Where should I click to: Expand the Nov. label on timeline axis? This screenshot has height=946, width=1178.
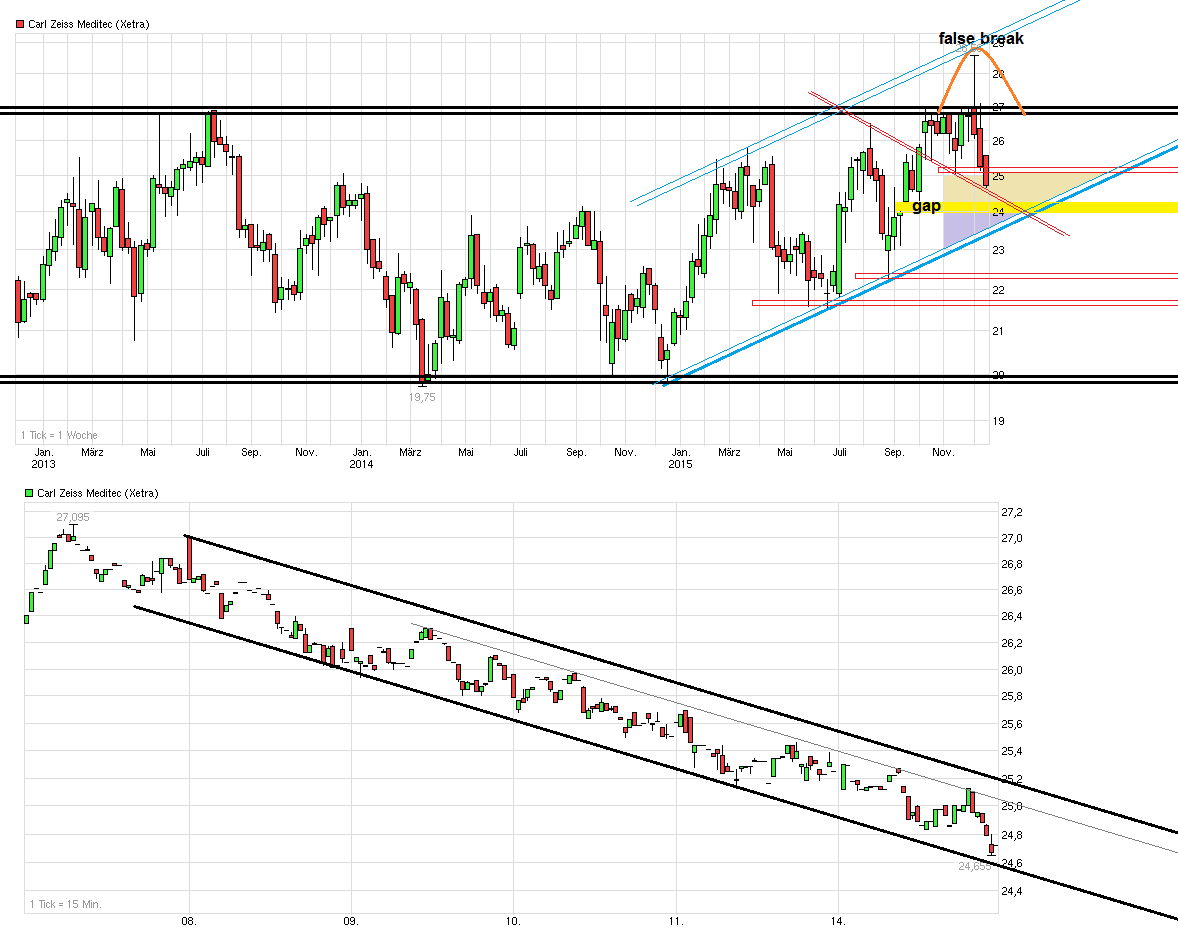pyautogui.click(x=942, y=452)
